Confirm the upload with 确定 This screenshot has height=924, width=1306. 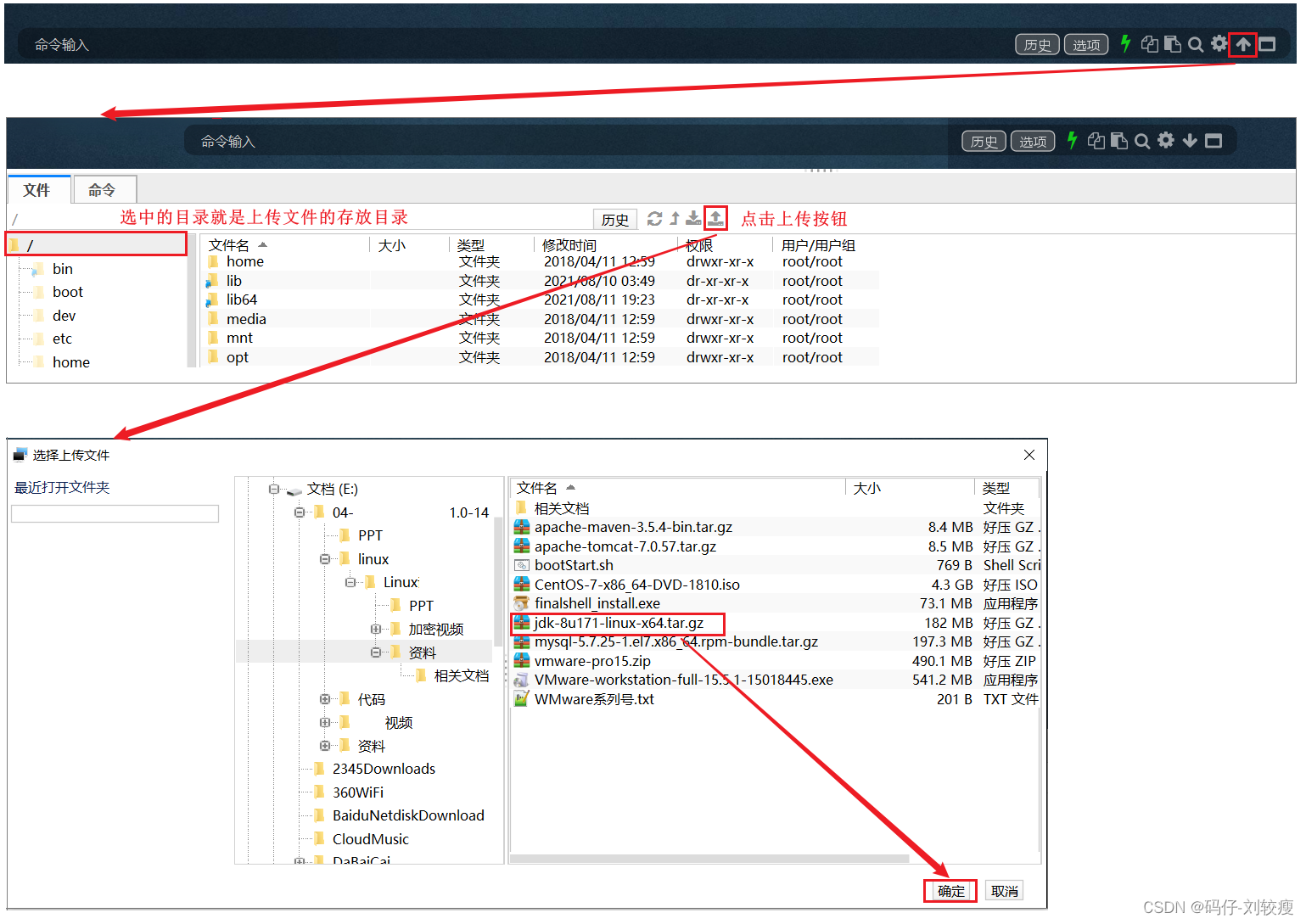[951, 891]
